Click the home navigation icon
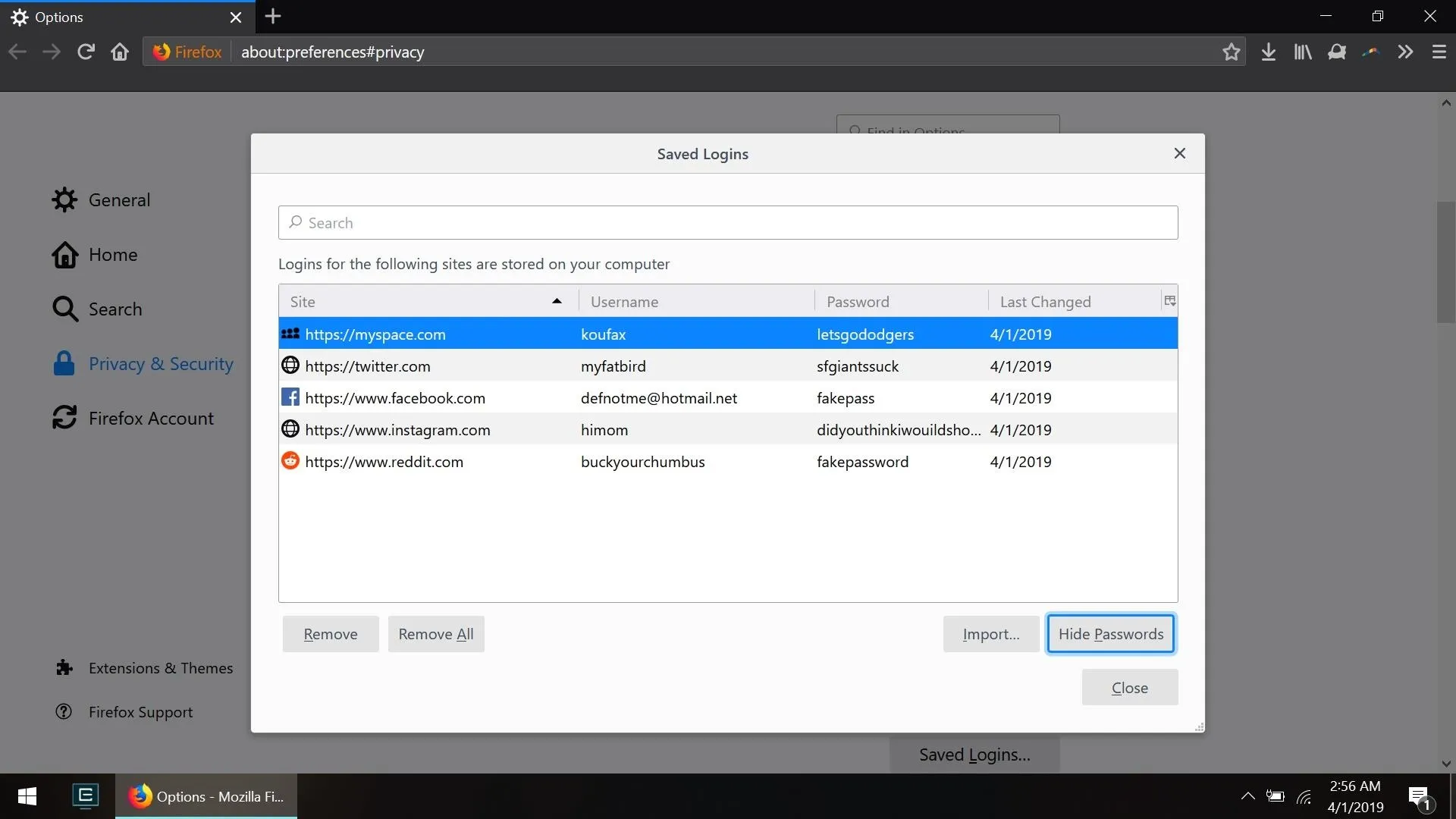The width and height of the screenshot is (1456, 819). click(x=118, y=52)
